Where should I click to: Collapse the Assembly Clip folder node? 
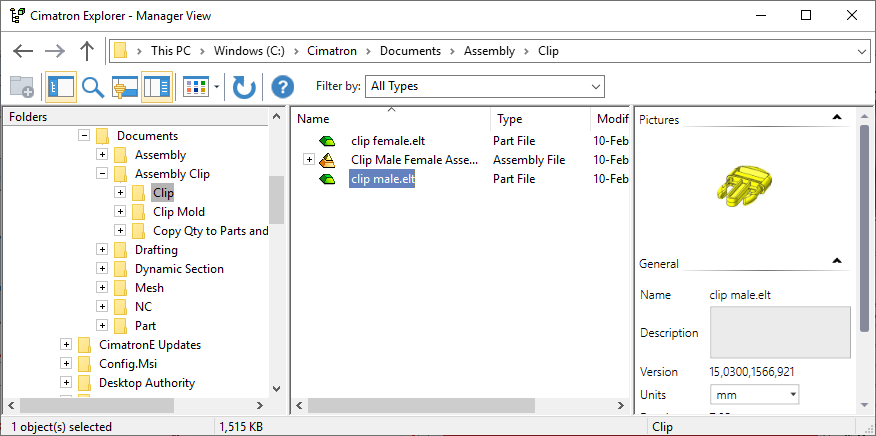pos(102,174)
